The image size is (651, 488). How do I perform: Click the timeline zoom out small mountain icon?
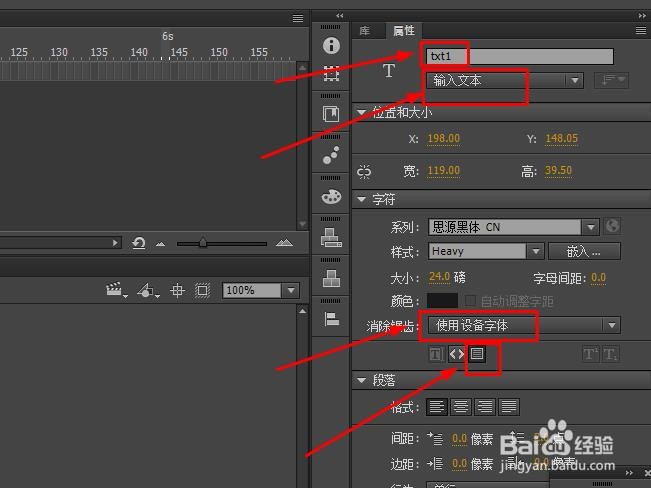pos(160,244)
